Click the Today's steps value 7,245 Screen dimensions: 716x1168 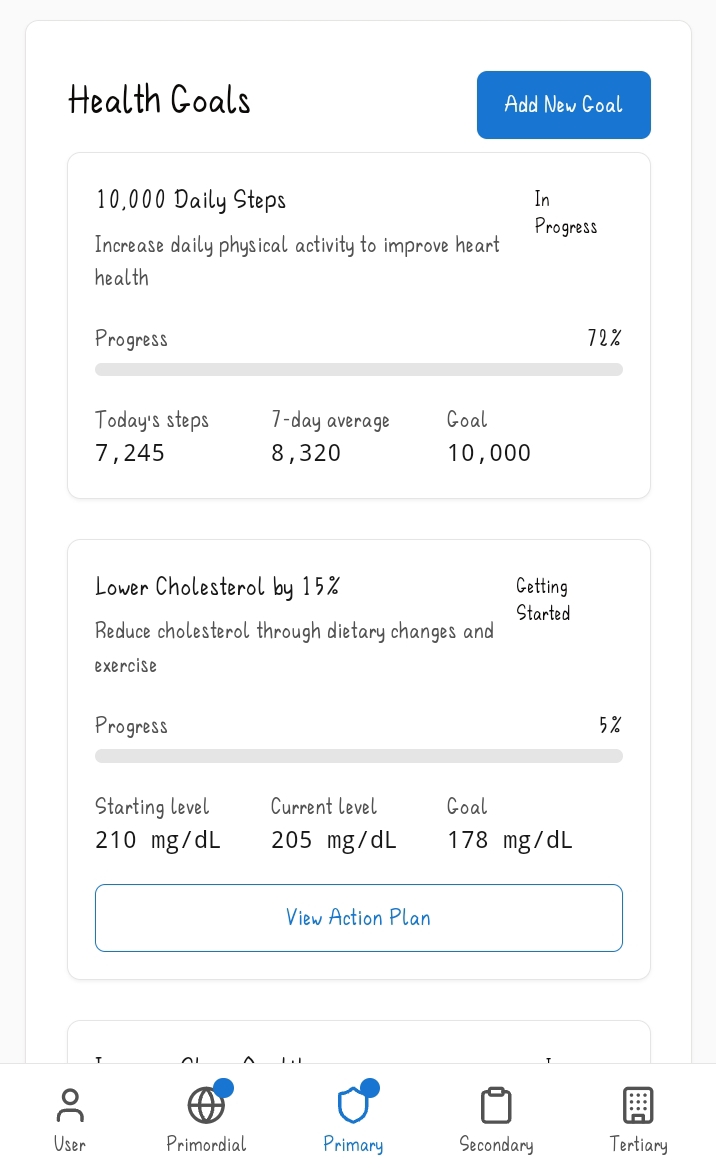pyautogui.click(x=130, y=453)
